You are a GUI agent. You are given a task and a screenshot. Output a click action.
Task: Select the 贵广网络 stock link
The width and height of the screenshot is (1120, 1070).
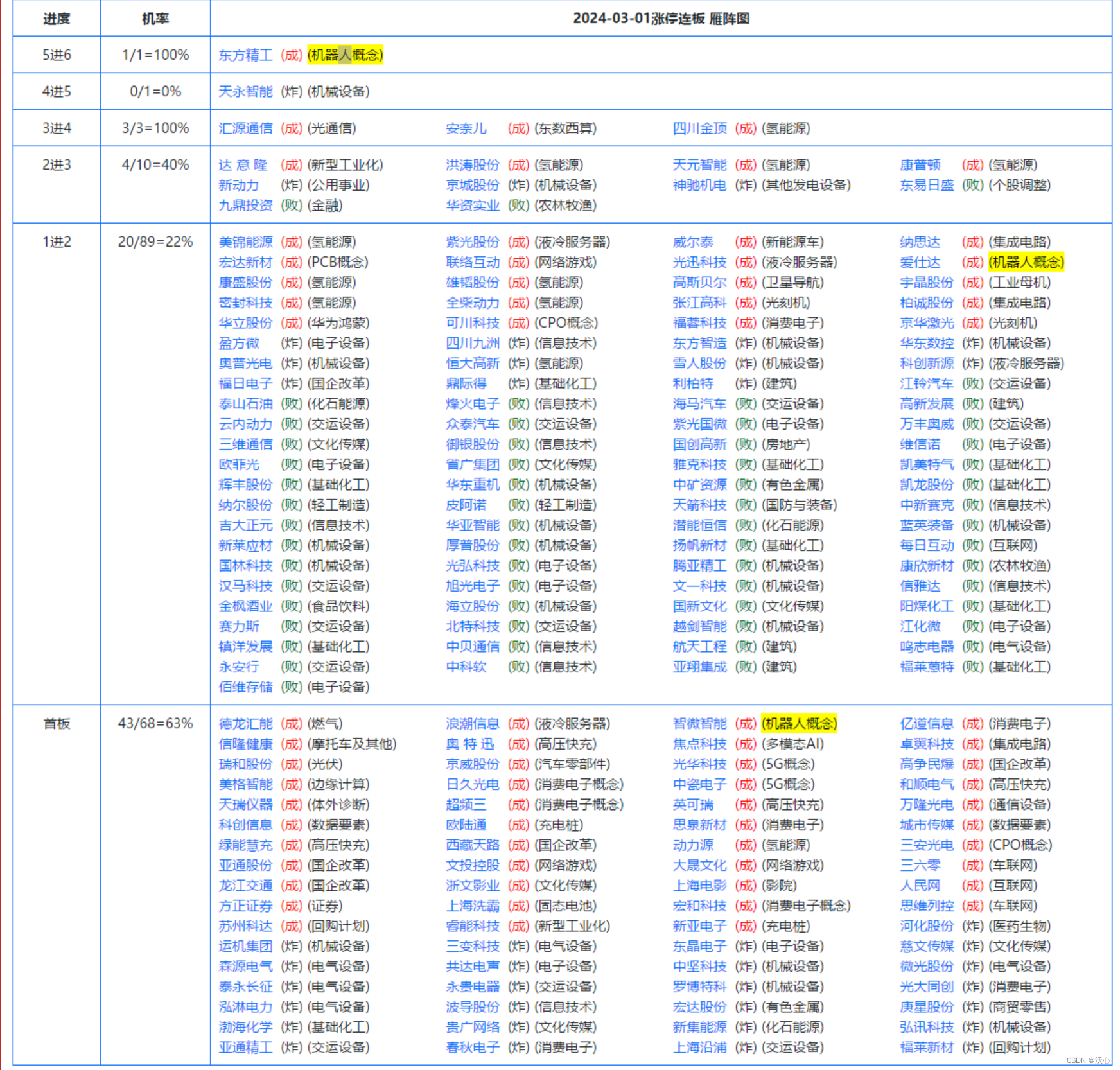tap(473, 1027)
